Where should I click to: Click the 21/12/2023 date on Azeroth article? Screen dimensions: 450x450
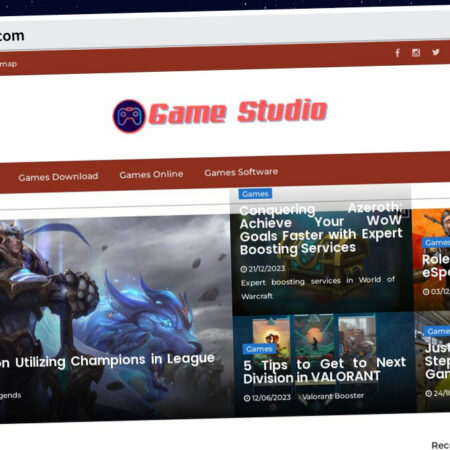(x=266, y=269)
